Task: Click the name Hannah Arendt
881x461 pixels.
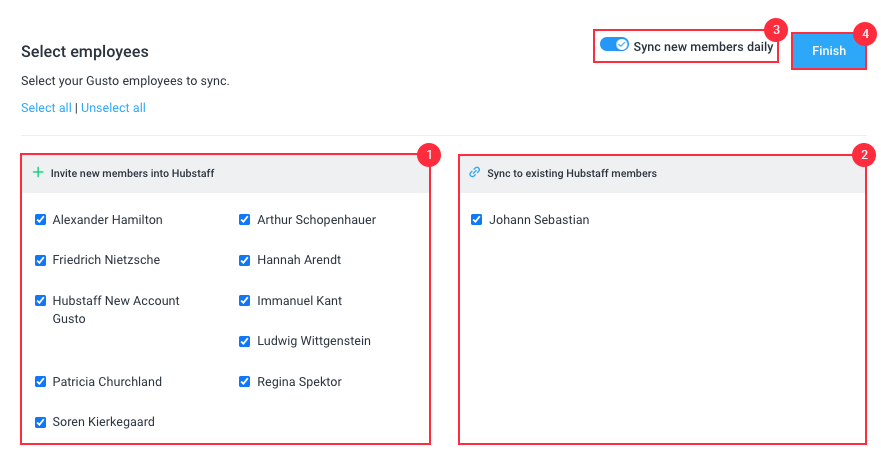Action: (299, 260)
